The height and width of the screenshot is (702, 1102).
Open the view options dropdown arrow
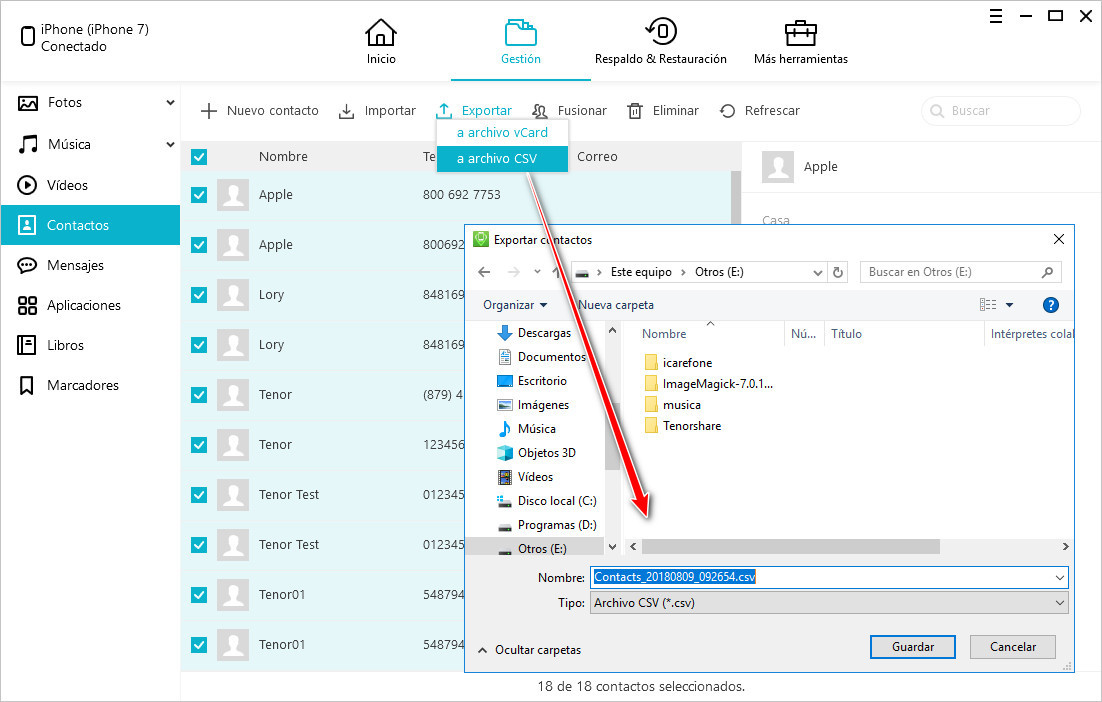pos(1009,305)
